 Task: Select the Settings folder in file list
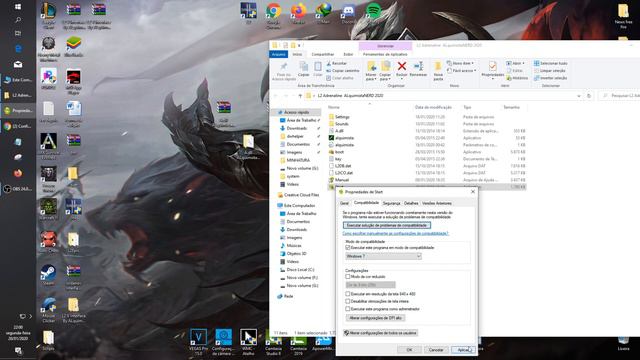tap(342, 117)
